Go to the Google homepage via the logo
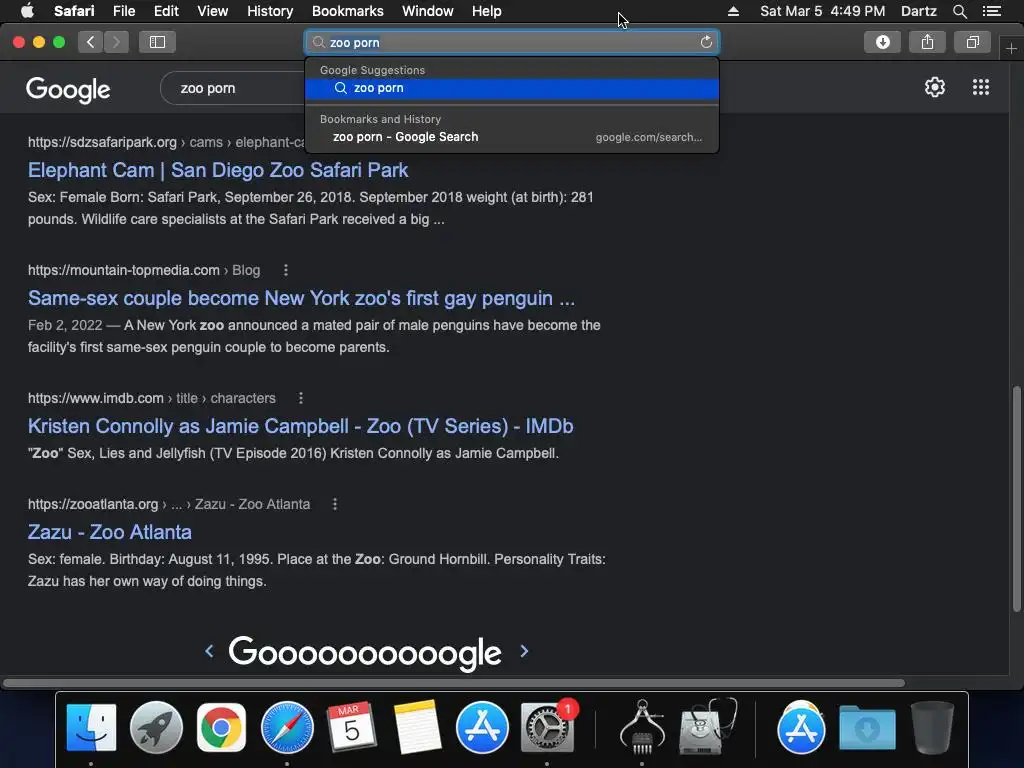This screenshot has width=1024, height=768. click(x=68, y=89)
